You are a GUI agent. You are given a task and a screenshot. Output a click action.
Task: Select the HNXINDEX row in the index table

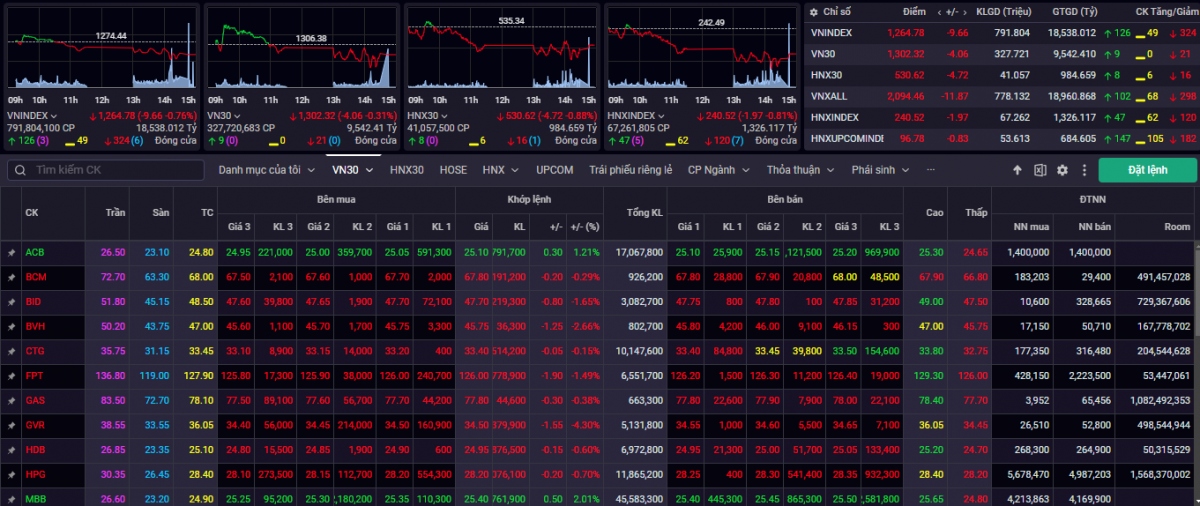point(1001,117)
